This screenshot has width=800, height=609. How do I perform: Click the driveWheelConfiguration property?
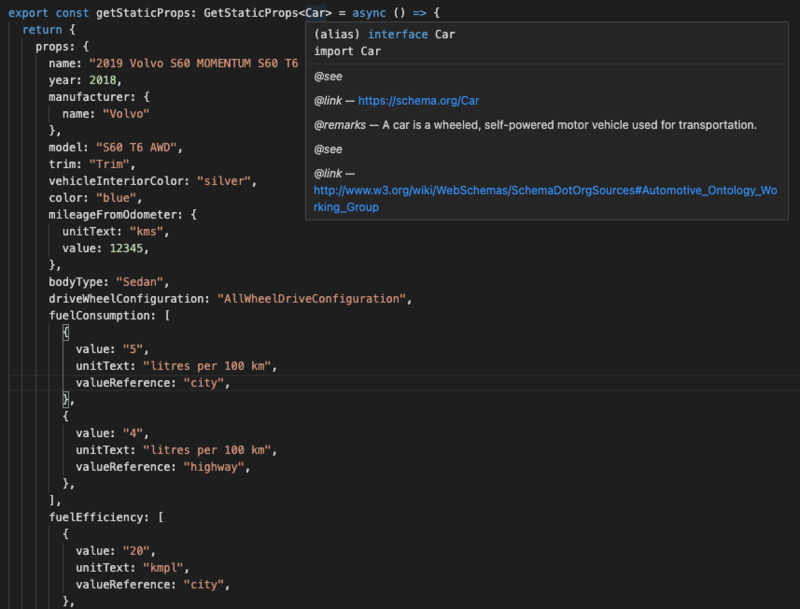pos(126,299)
